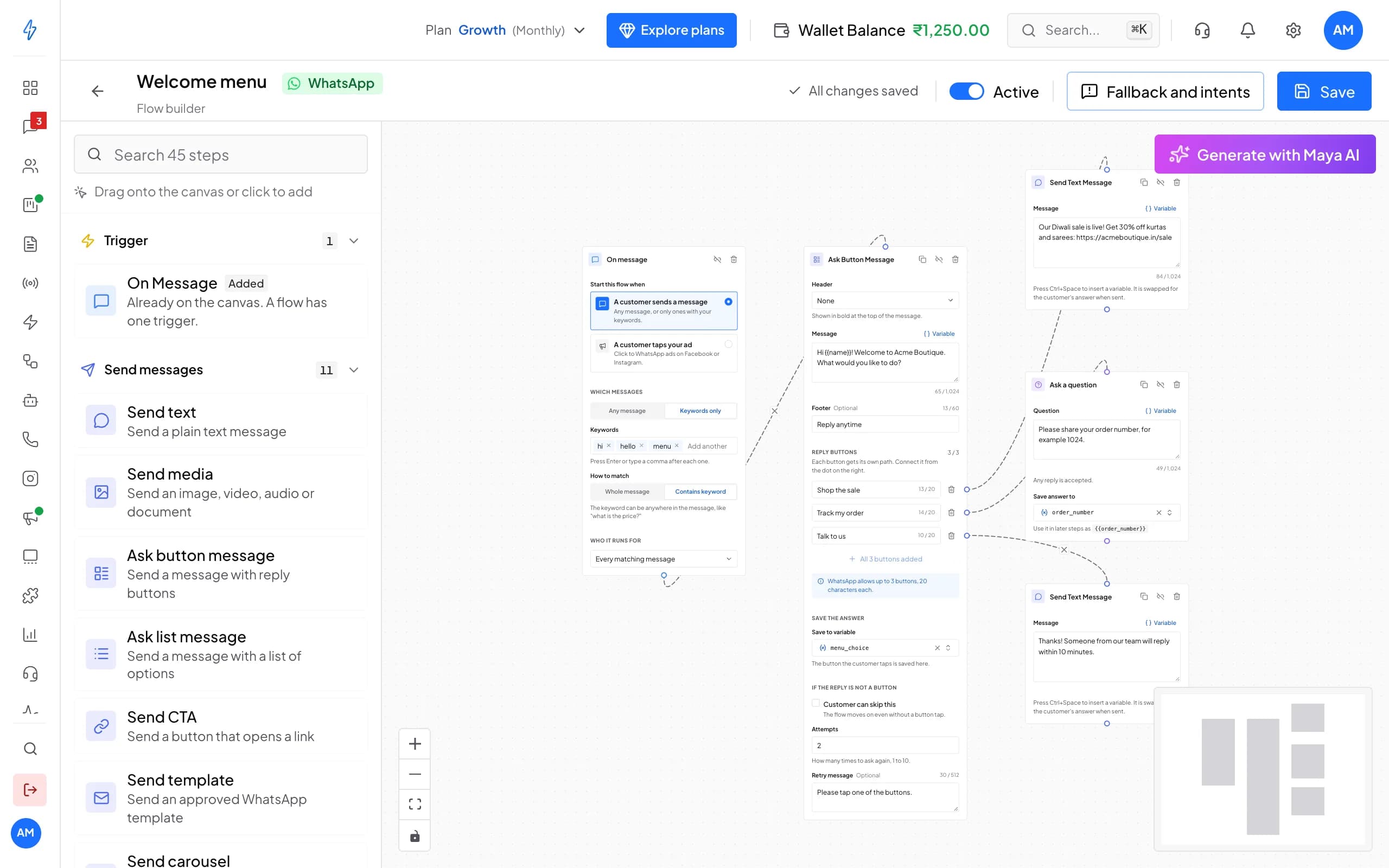Zoom in on the canvas
This screenshot has width=1389, height=868.
(x=415, y=744)
